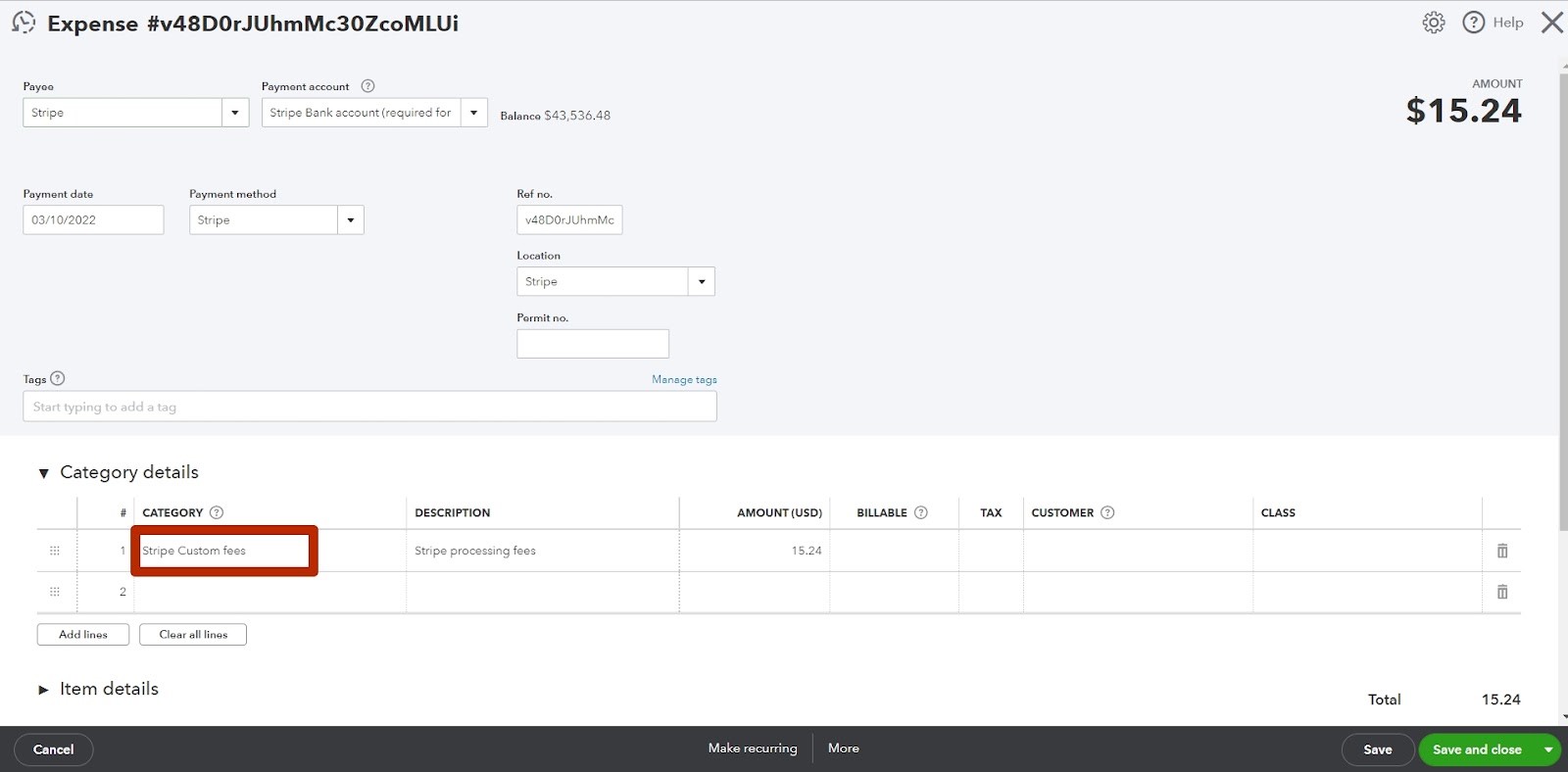Close the expense form with X
This screenshot has height=772, width=1568.
[1551, 23]
